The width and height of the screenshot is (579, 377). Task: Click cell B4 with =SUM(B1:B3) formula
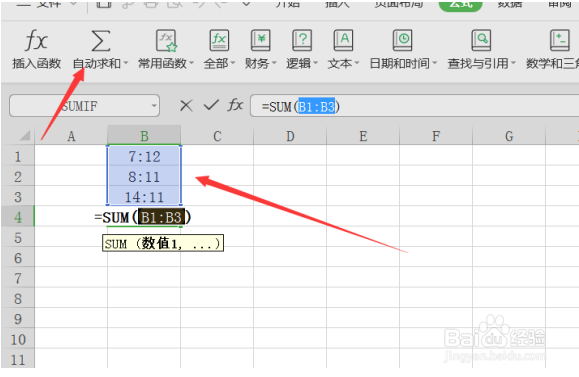click(x=144, y=217)
